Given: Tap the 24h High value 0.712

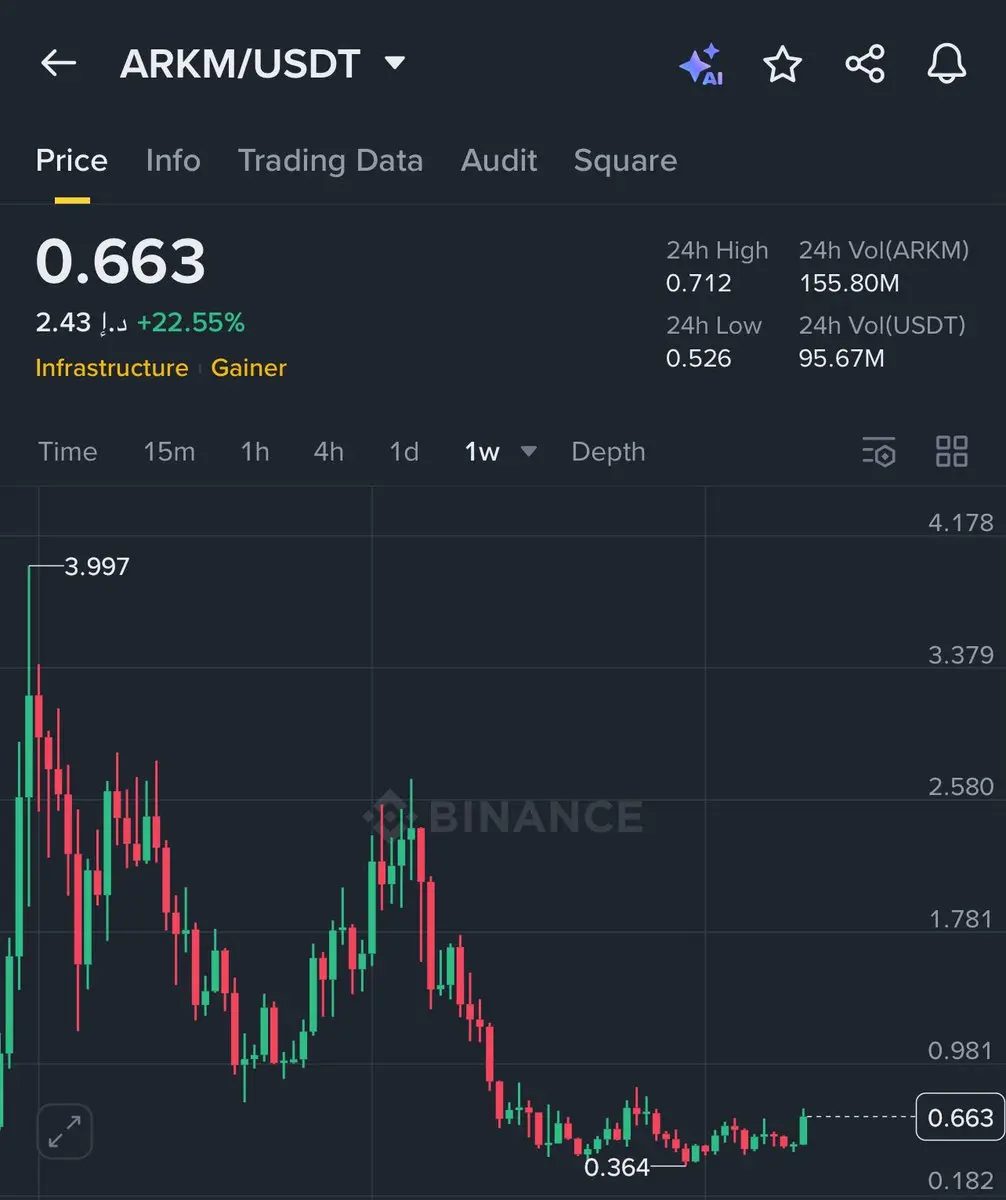Looking at the screenshot, I should [699, 283].
